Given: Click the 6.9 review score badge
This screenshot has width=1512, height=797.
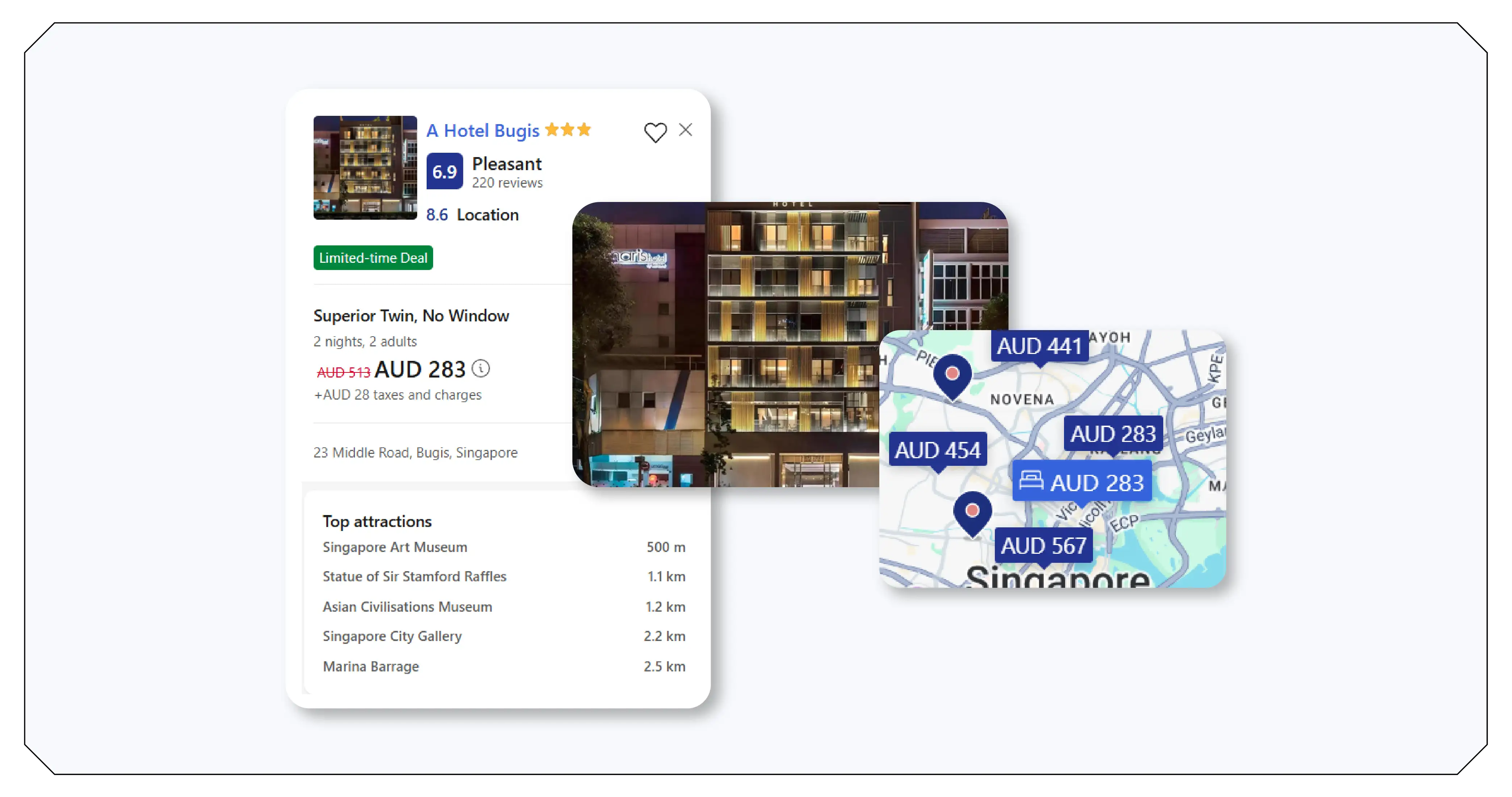Looking at the screenshot, I should (x=444, y=171).
